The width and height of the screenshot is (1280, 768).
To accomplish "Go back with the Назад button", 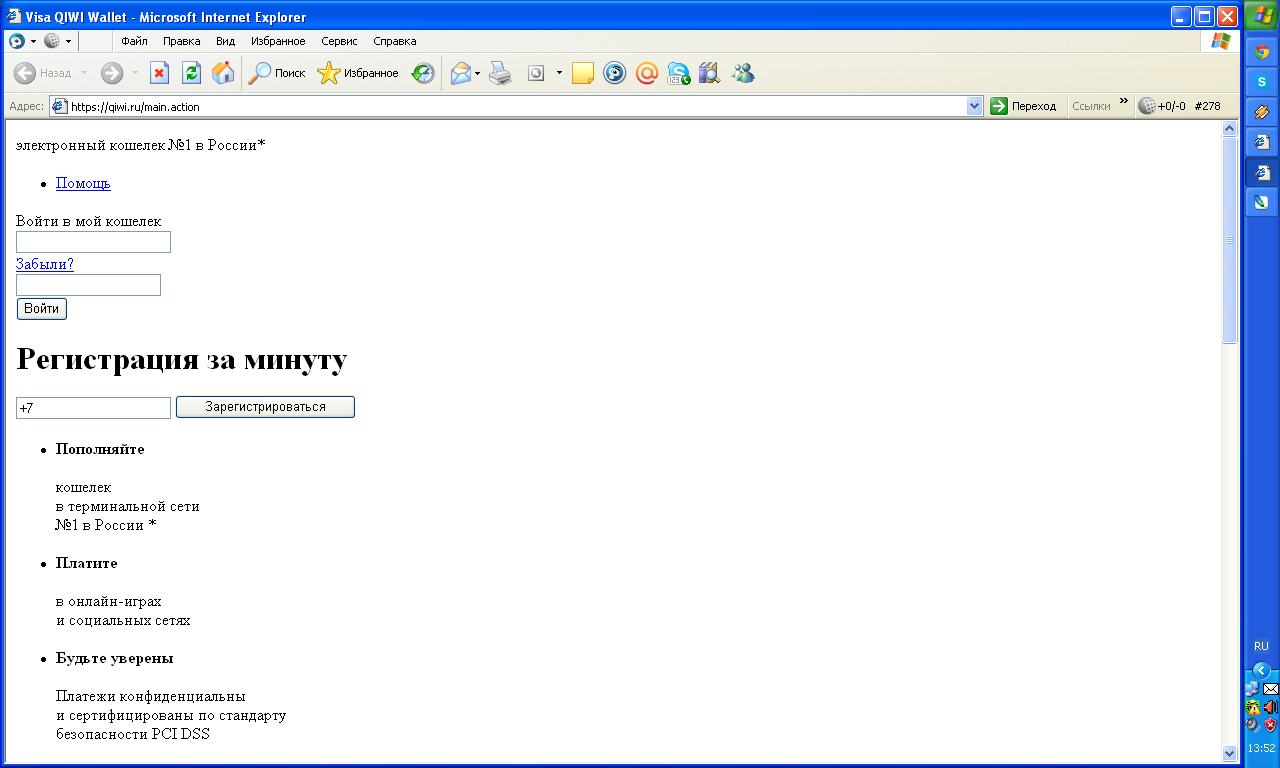I will point(42,73).
